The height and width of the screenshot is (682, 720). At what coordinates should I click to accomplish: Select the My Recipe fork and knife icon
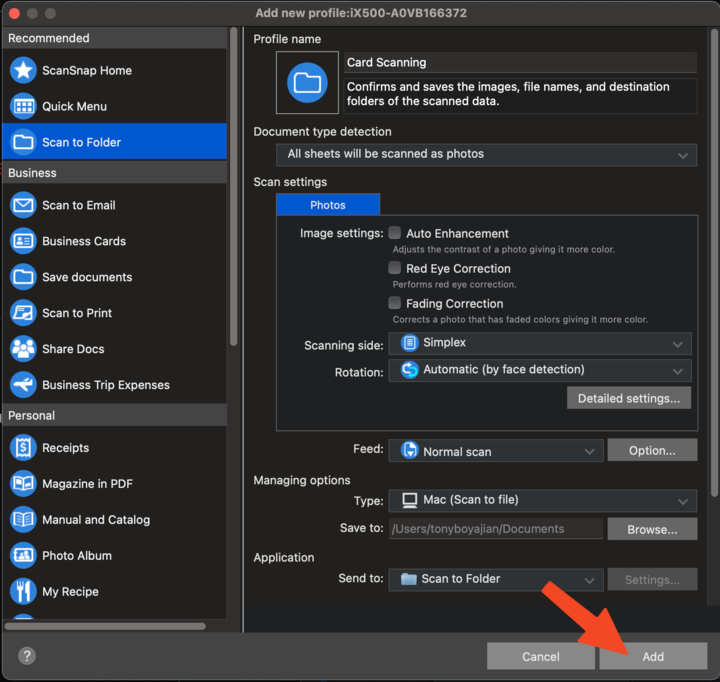pos(23,591)
